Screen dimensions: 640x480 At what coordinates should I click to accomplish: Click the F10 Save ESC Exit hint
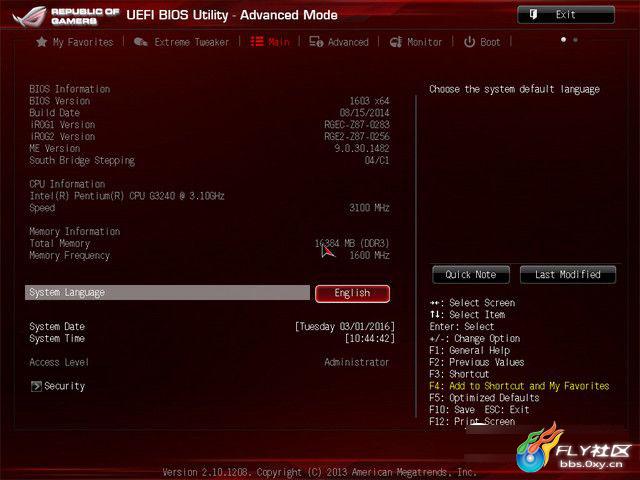click(x=479, y=410)
